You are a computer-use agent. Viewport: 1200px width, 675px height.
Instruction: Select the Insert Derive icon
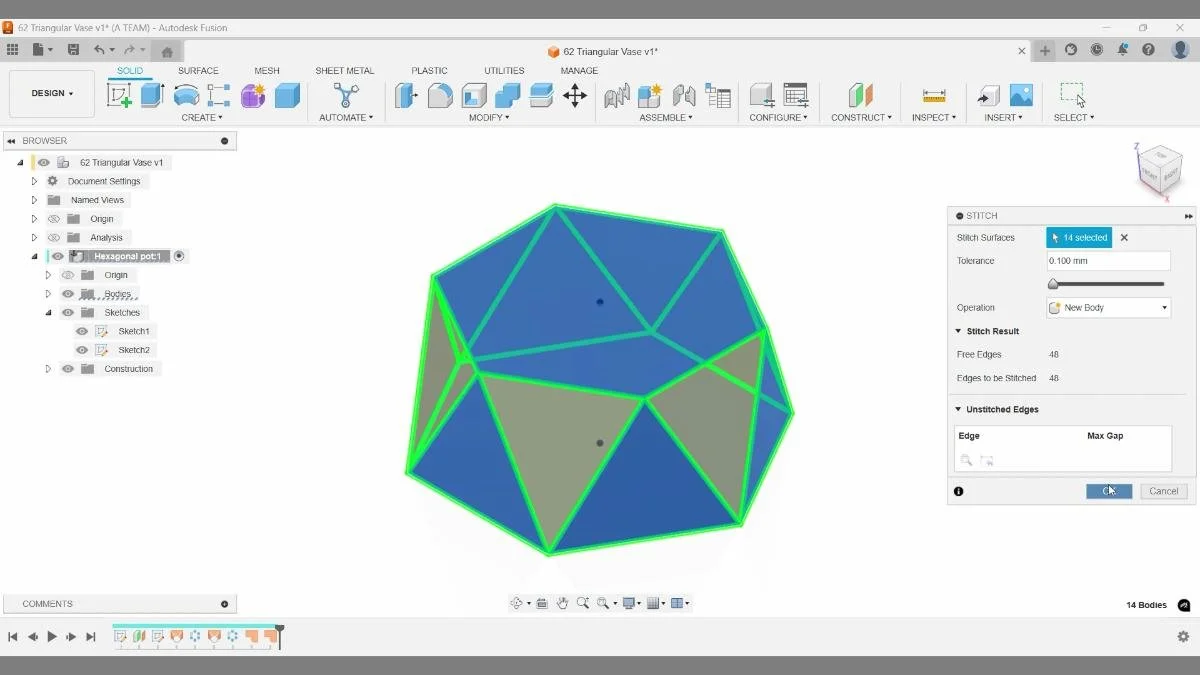coord(988,95)
